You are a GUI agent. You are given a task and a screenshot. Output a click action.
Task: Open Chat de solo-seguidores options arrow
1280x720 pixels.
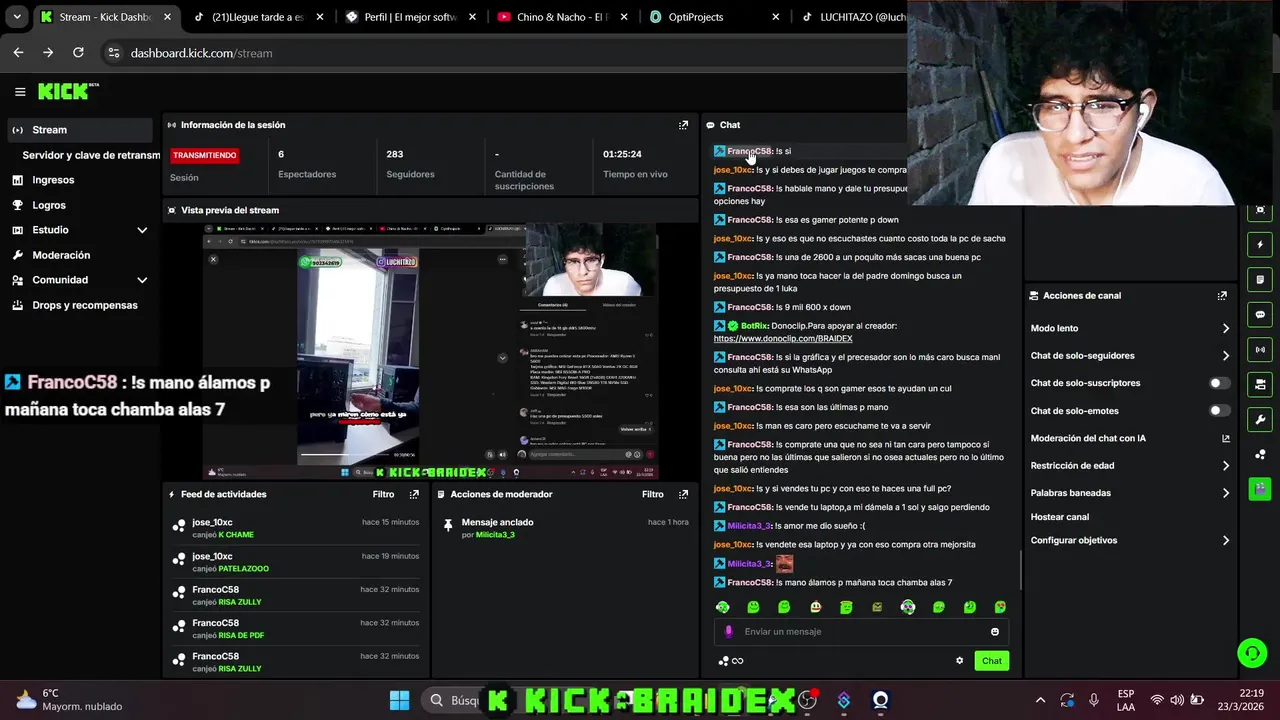tap(1226, 356)
